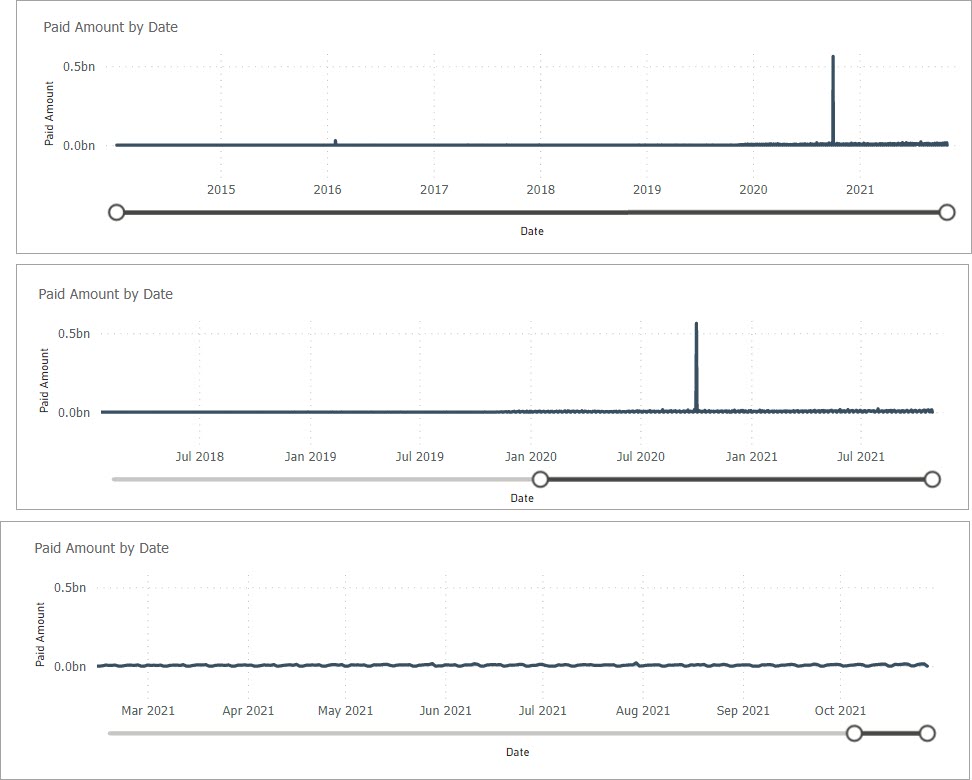Click the gray inactive track of the Mar 2021 chart slider

[476, 733]
